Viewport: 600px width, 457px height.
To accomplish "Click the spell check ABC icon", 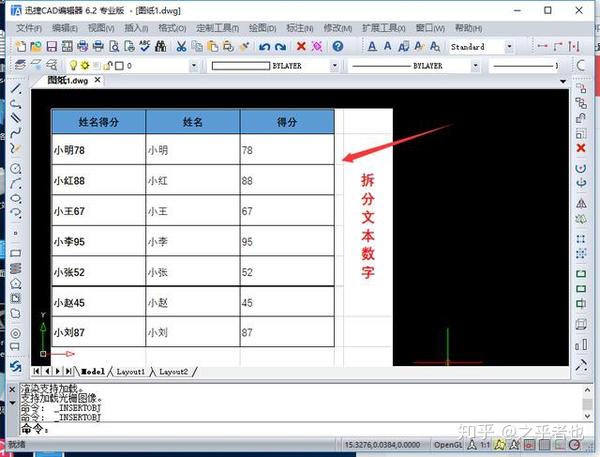I will click(145, 46).
